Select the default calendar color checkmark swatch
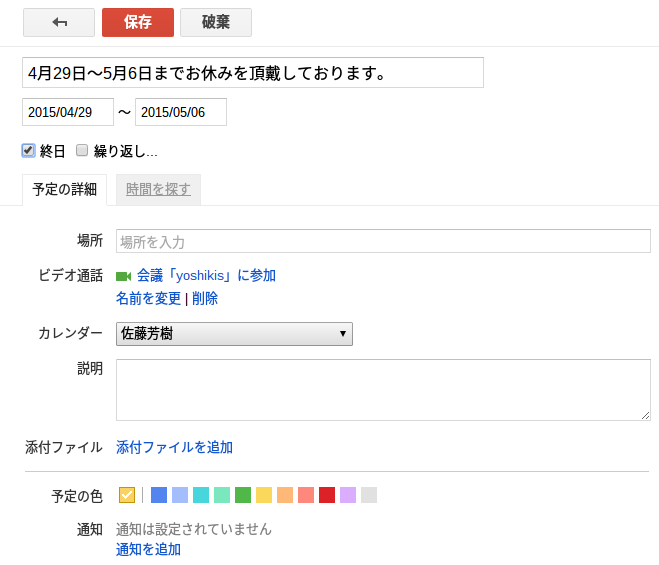Image resolution: width=659 pixels, height=565 pixels. click(x=127, y=495)
